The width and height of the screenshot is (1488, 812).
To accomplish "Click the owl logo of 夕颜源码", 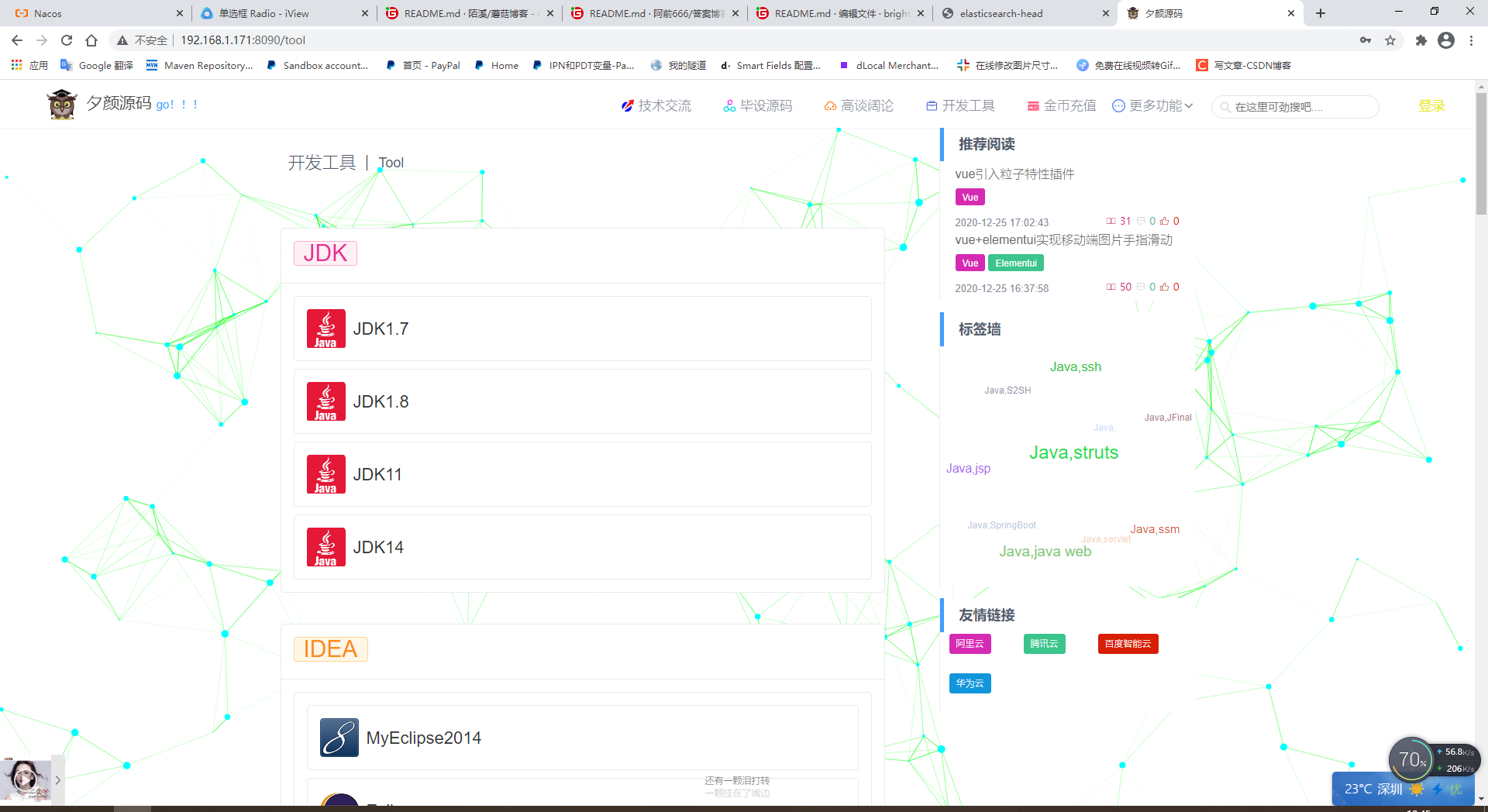I will [x=62, y=105].
